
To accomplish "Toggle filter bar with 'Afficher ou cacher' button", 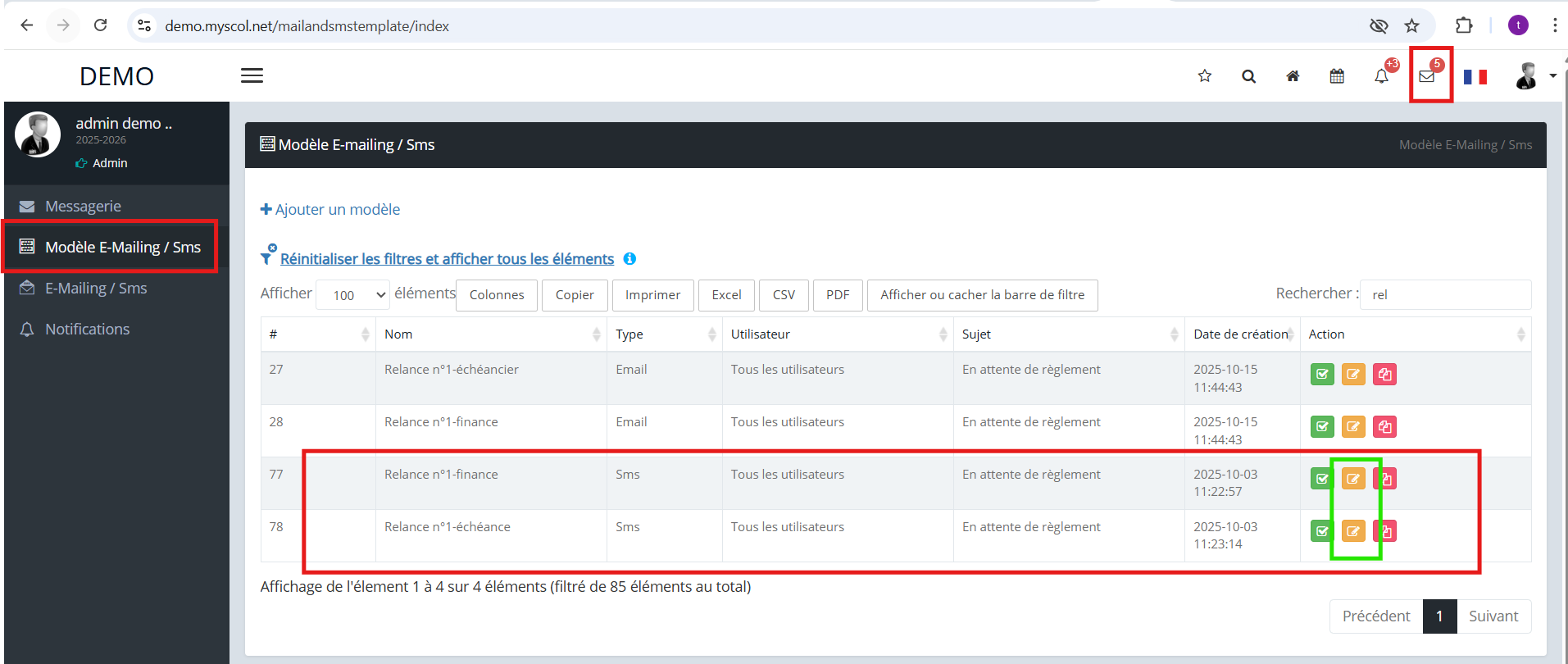I will pos(982,295).
